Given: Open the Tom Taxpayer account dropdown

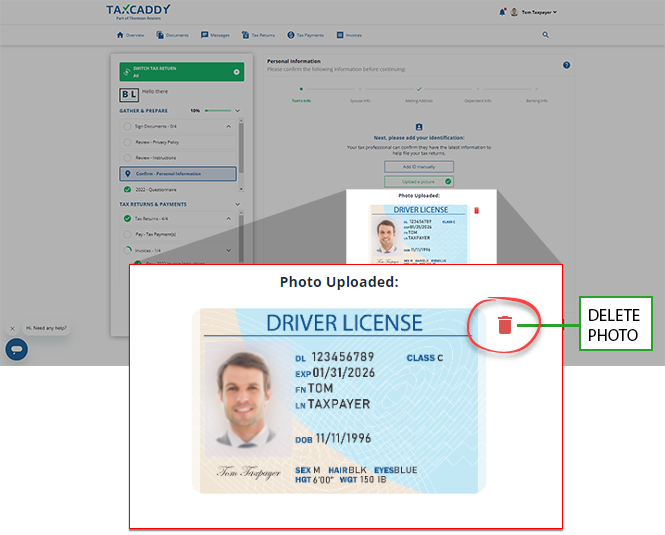Looking at the screenshot, I should [x=539, y=12].
